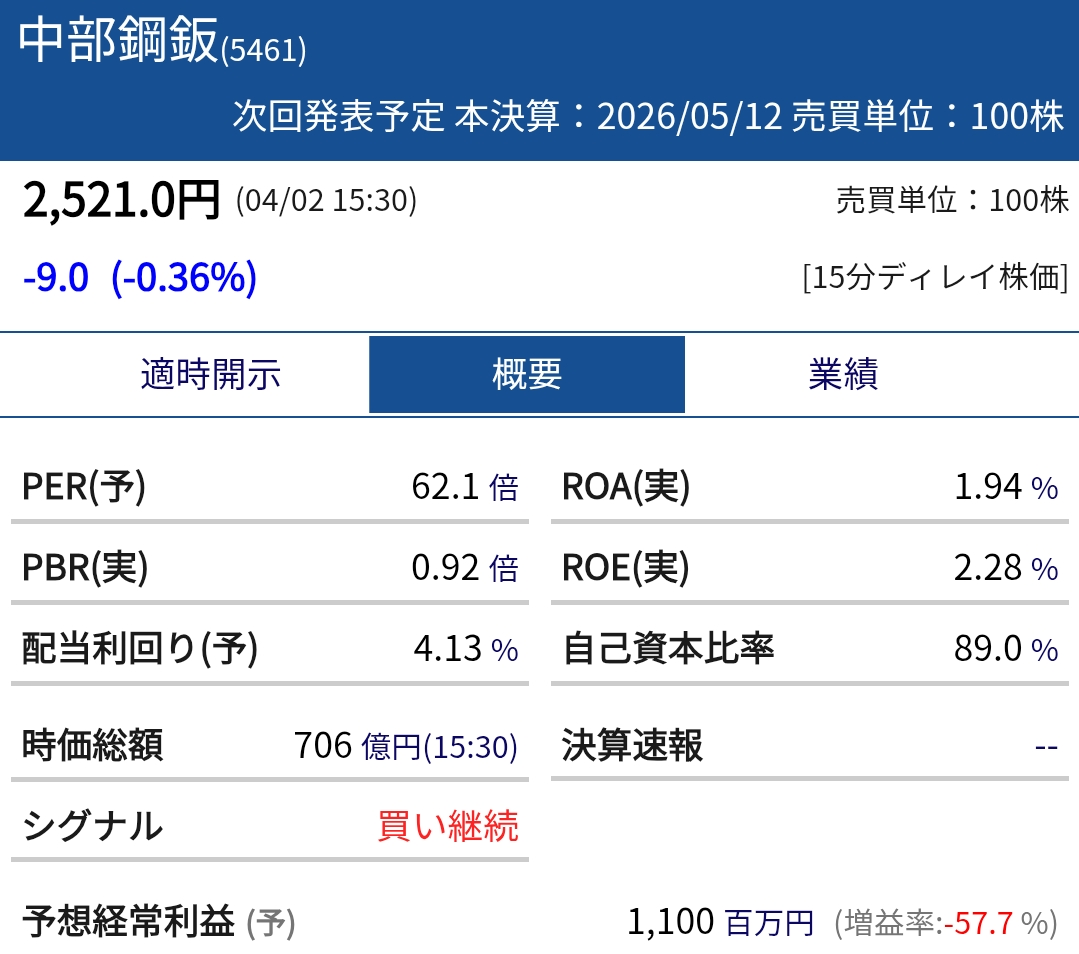Open the 概要 tab

527,374
